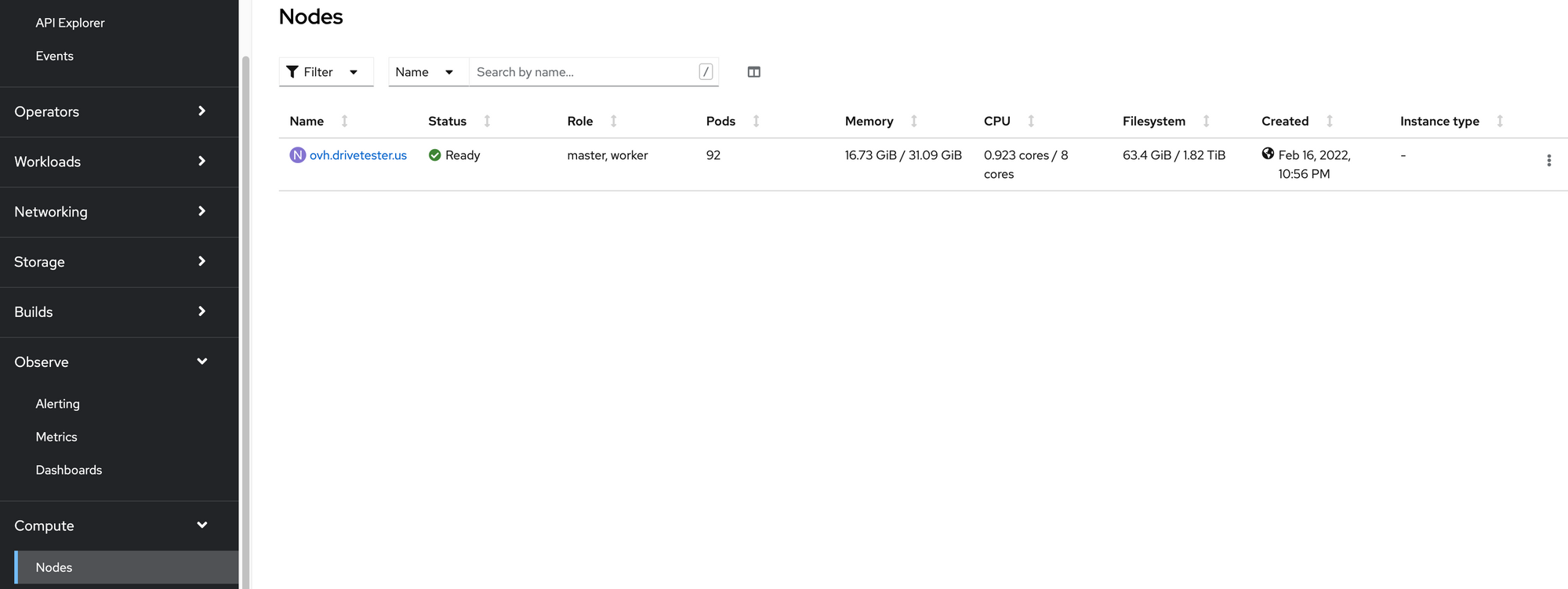Open Events in sidebar
Image resolution: width=1568 pixels, height=589 pixels.
click(54, 56)
